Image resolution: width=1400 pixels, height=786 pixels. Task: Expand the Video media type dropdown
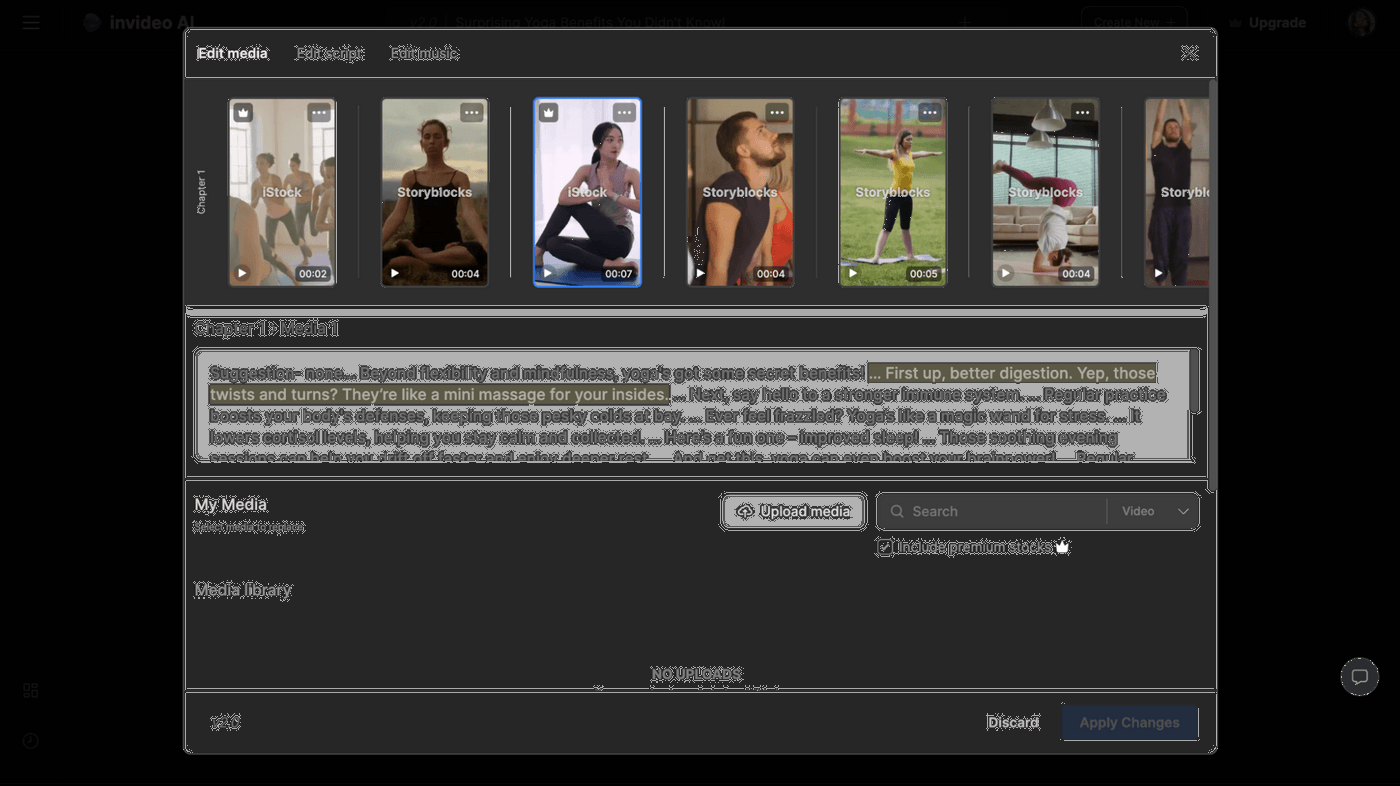coord(1153,511)
